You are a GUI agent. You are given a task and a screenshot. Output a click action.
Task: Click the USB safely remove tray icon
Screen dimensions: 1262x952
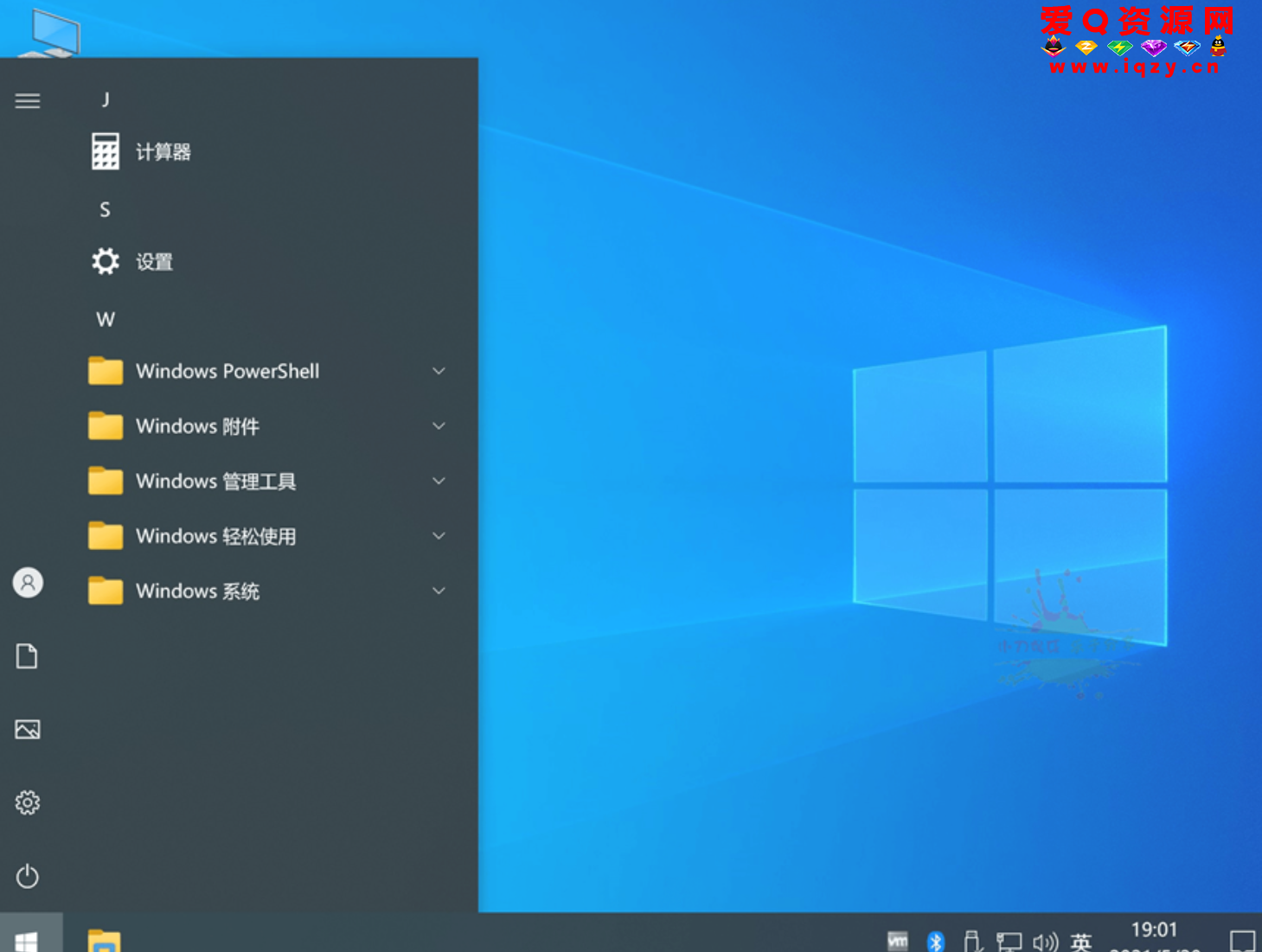coord(972,941)
